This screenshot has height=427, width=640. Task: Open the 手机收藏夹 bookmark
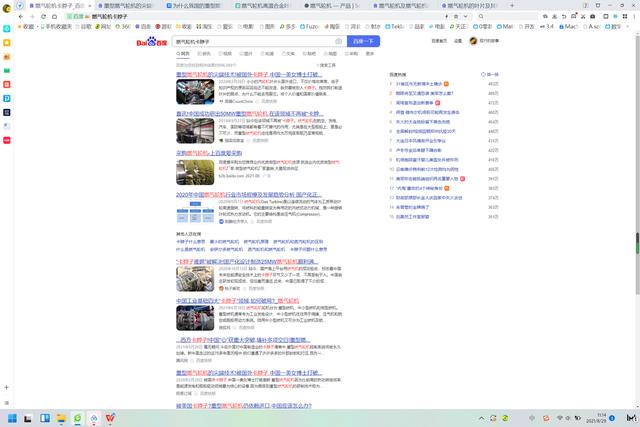(56, 26)
